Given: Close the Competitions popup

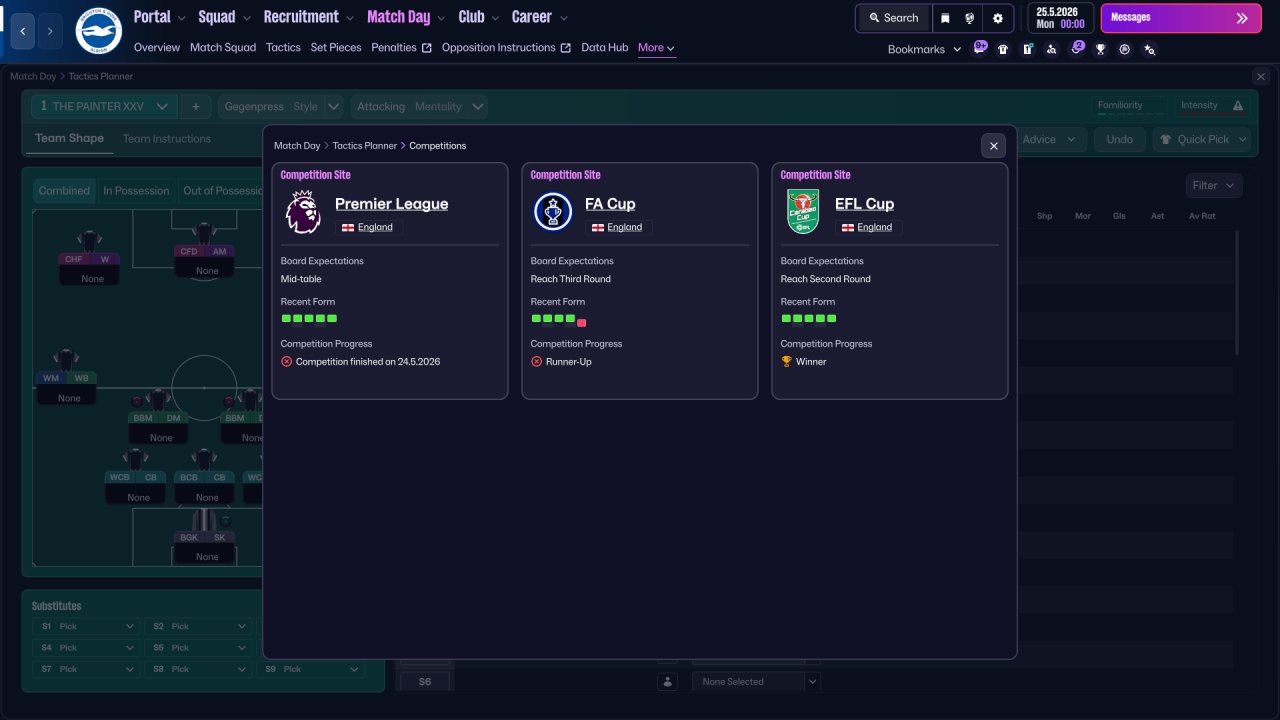Looking at the screenshot, I should click(x=993, y=146).
